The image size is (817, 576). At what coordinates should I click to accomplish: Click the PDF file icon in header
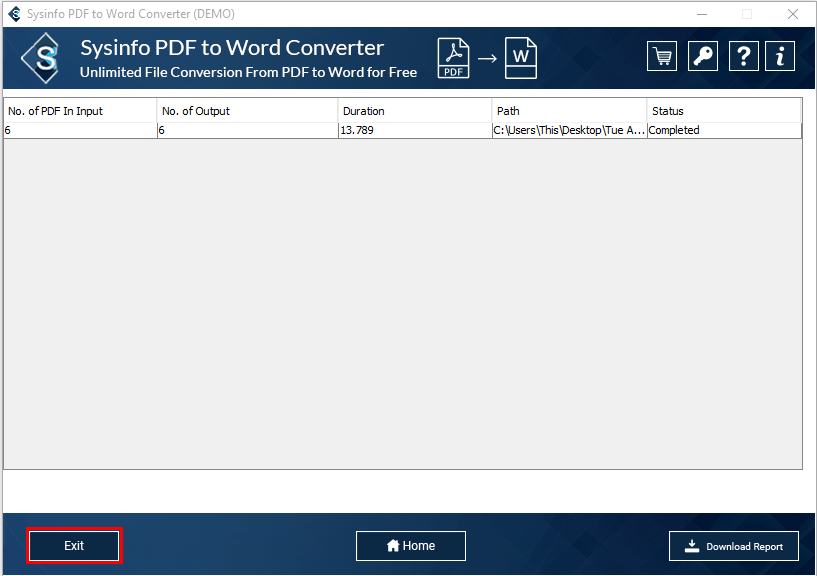click(454, 58)
